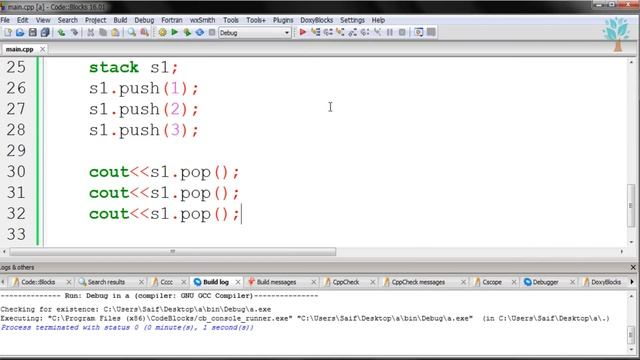Paste using the clipboard icon
Viewport: 640px width, 360px height.
(116, 33)
